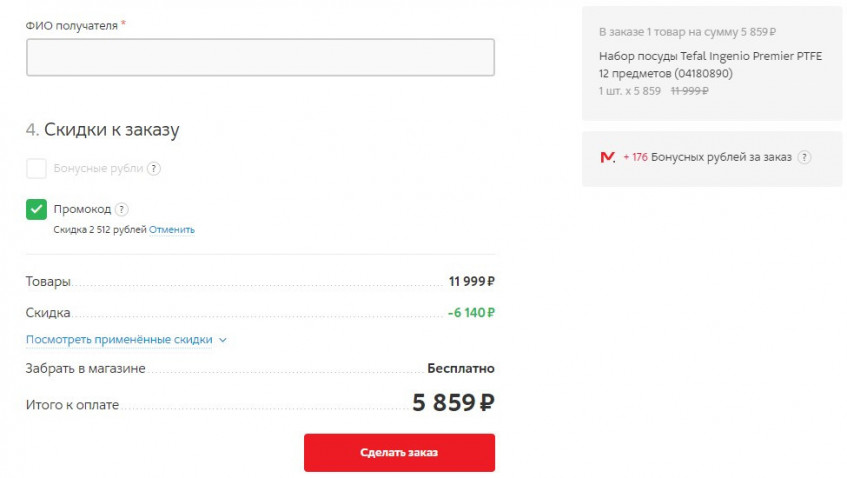
Task: Click chevron arrow after применённые скидки
Action: [x=223, y=340]
